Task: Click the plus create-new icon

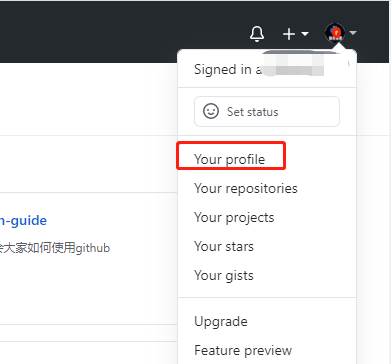Action: tap(289, 34)
